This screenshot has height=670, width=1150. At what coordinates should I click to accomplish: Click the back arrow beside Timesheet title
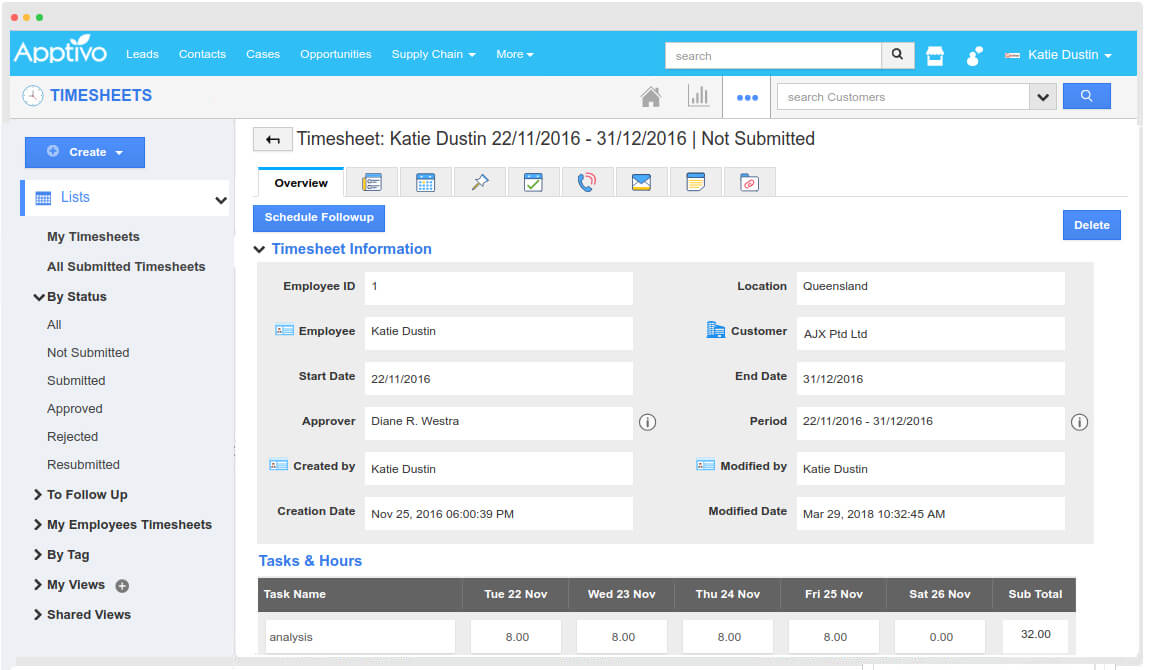(272, 140)
